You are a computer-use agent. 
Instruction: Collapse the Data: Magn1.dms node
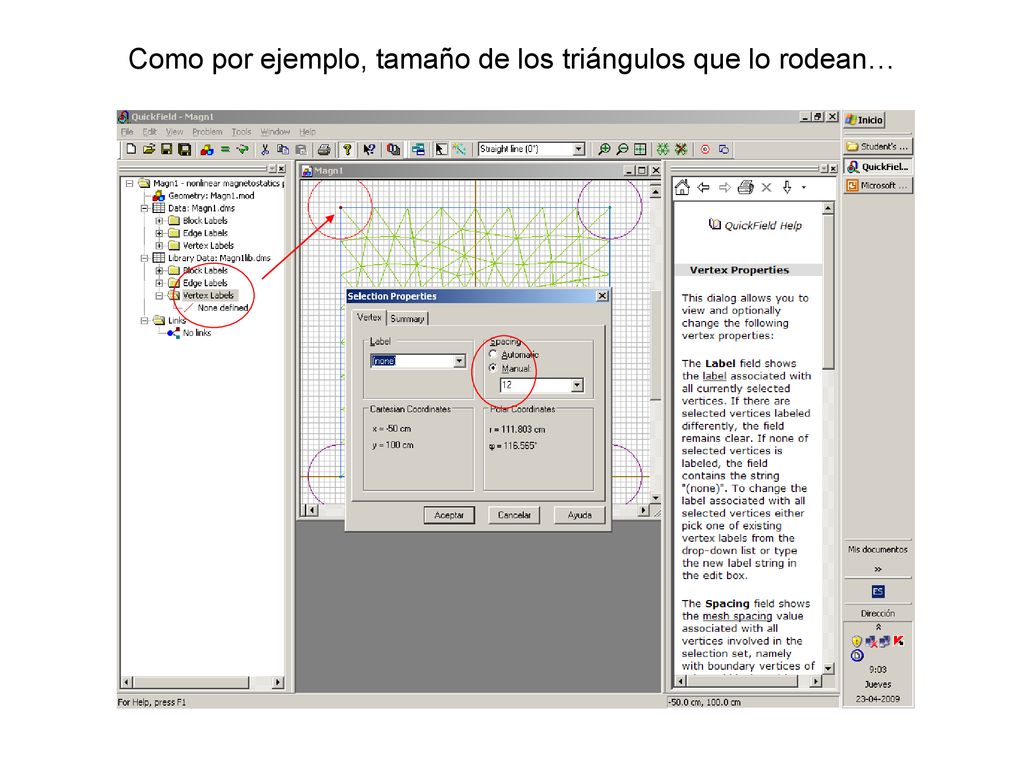pos(144,208)
